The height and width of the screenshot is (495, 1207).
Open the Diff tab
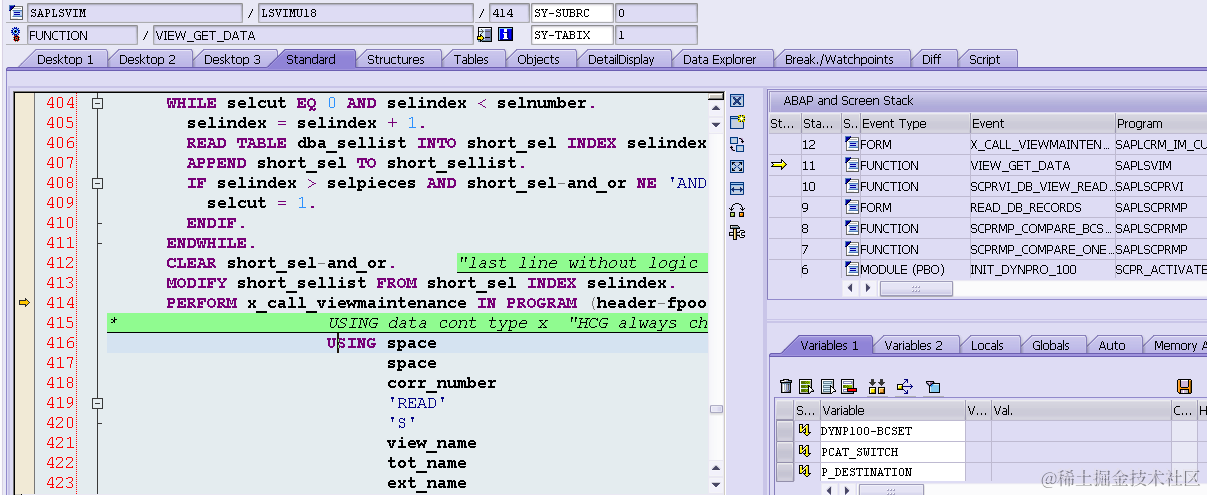[x=932, y=59]
